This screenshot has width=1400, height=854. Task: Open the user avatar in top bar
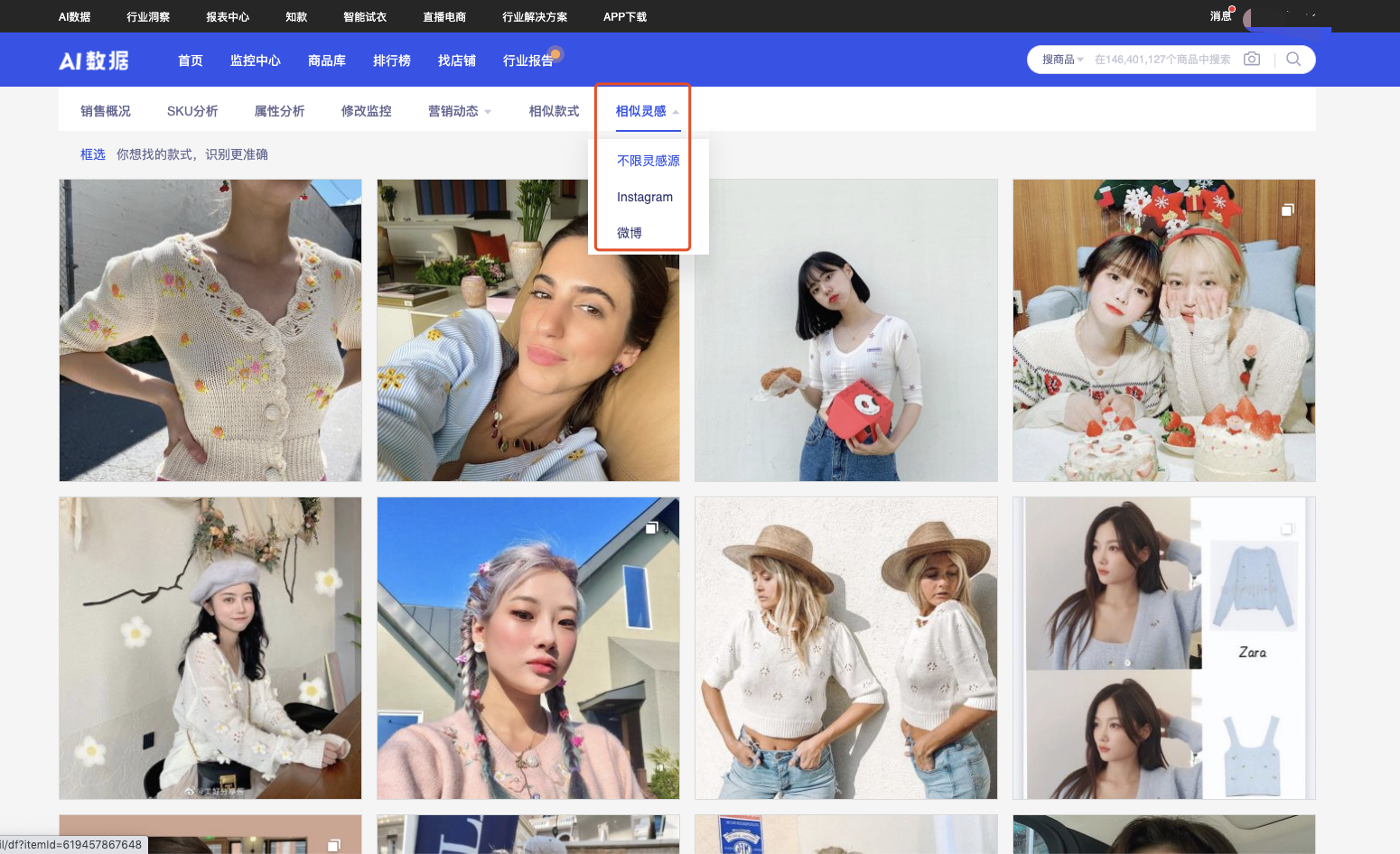[x=1249, y=17]
